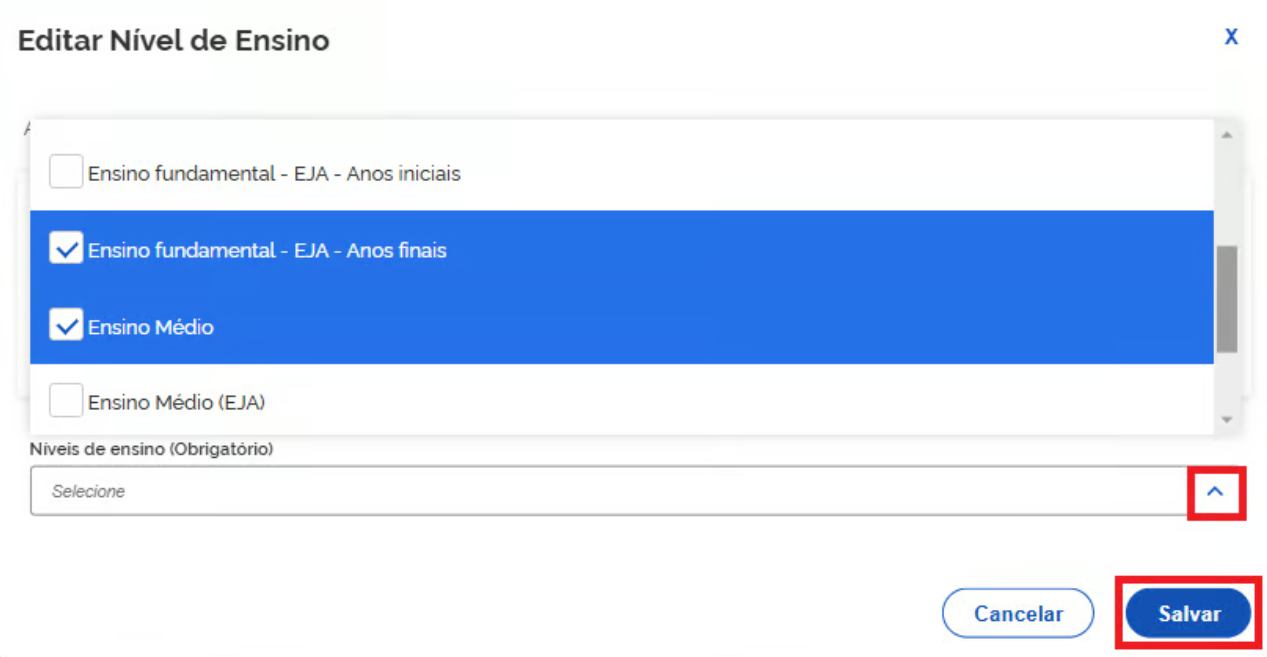Click 'Ensino fundamental - EJA - Anos finais' option text
This screenshot has width=1267, height=657.
pos(267,250)
